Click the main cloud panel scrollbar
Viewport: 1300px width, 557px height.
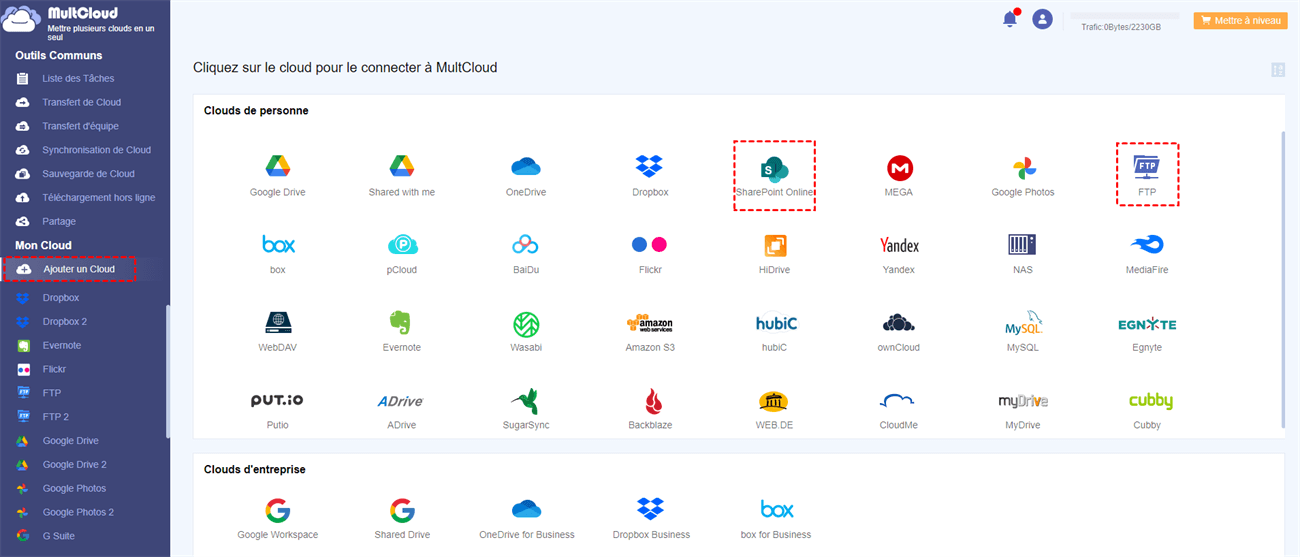[1284, 280]
